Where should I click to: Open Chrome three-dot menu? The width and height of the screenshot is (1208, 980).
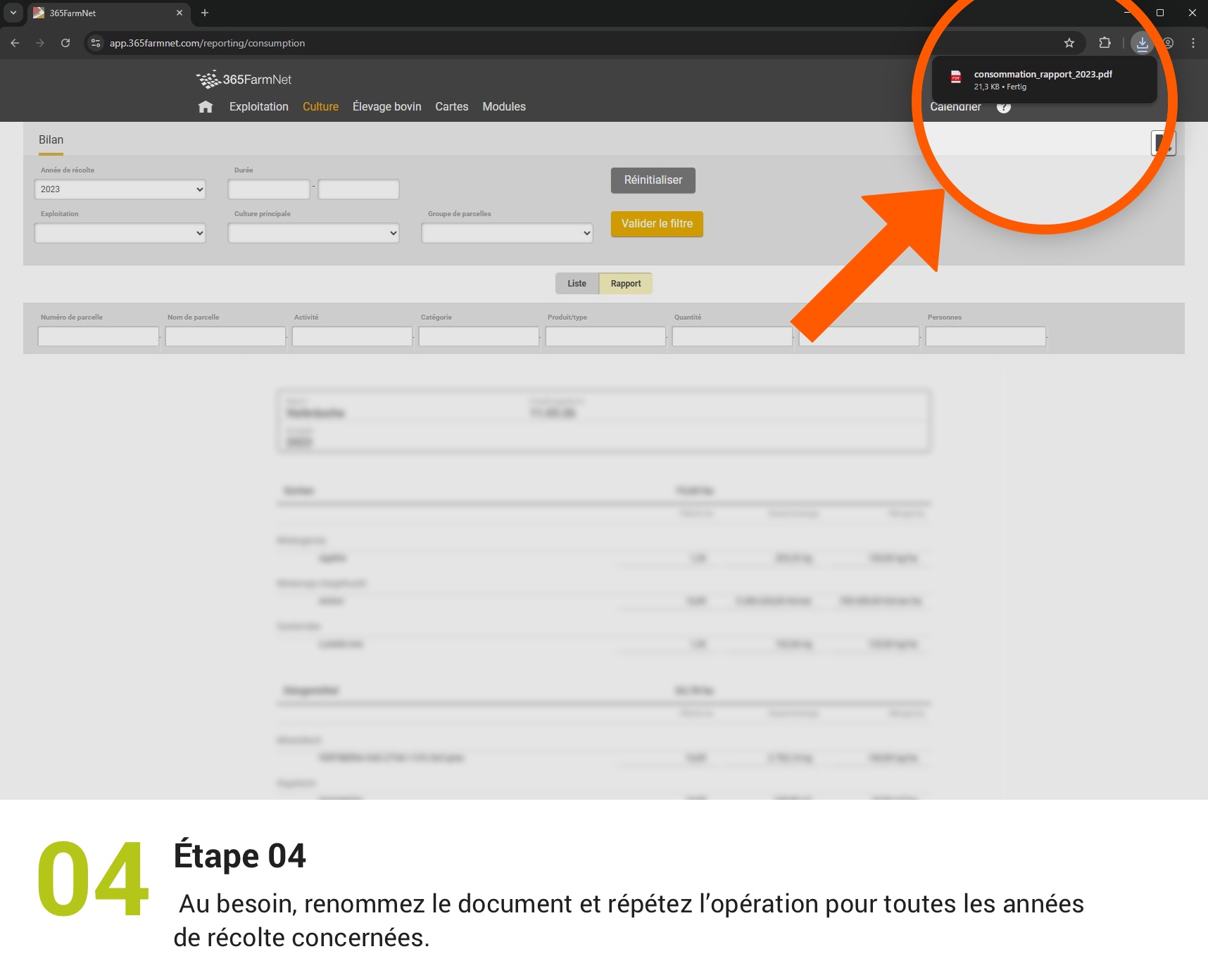(1193, 43)
